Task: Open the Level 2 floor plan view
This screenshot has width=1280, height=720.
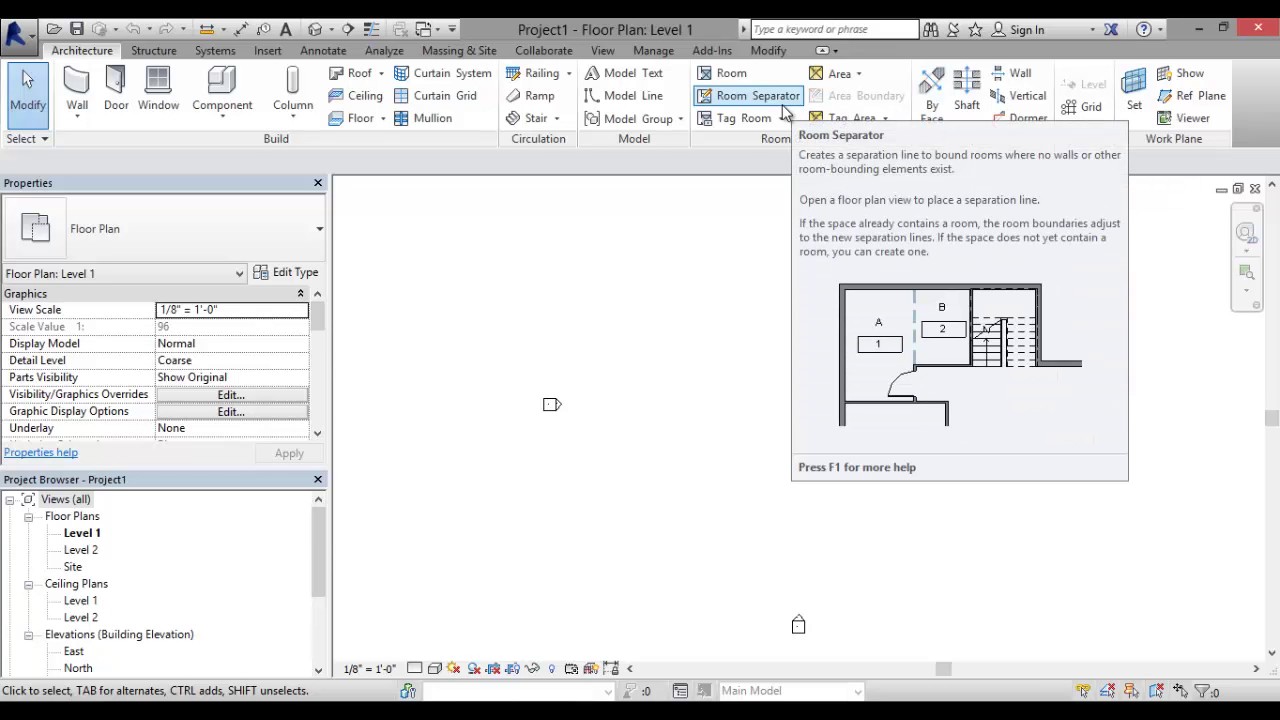Action: coord(81,550)
